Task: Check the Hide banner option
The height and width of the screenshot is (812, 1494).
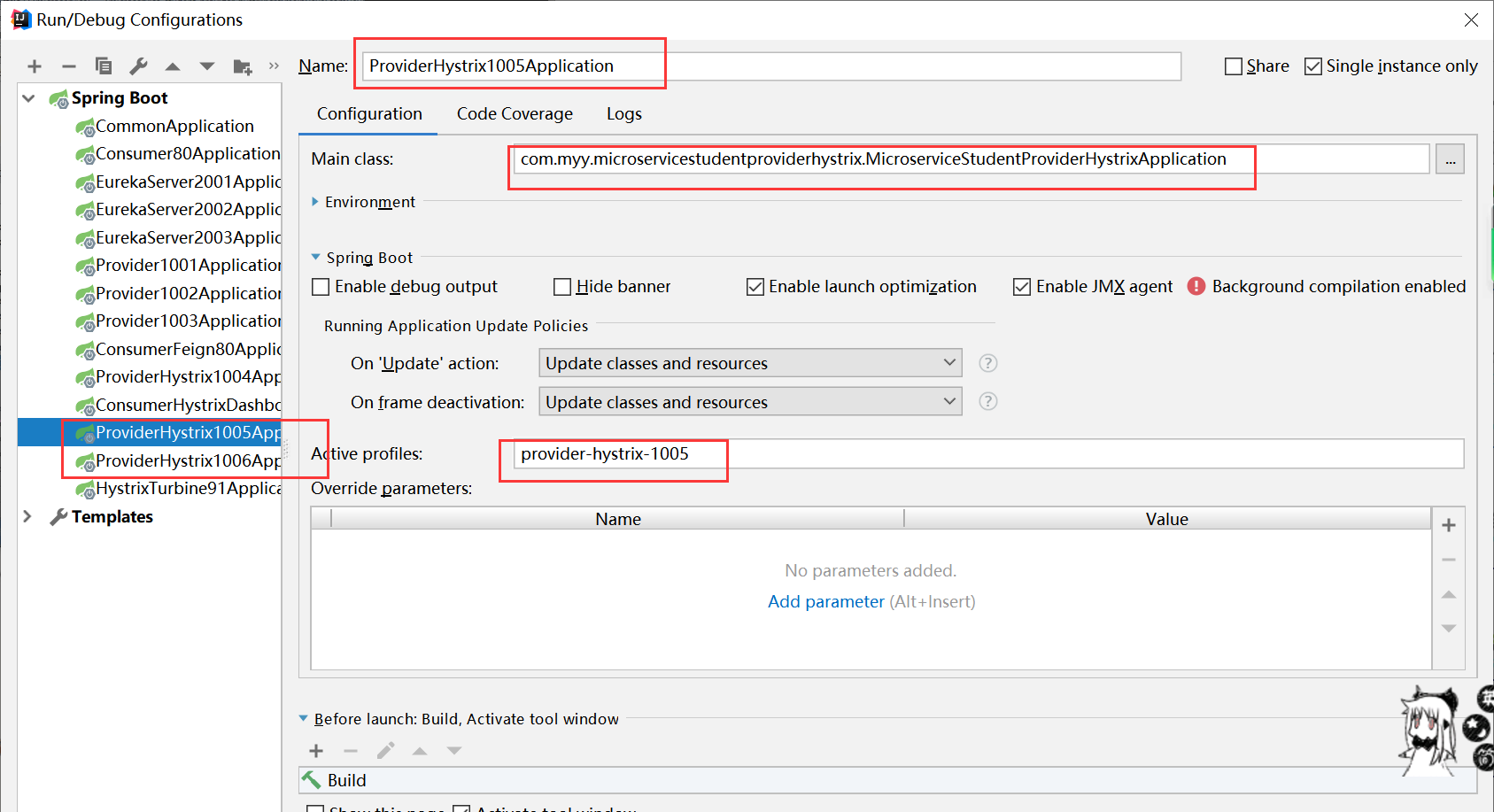Action: pos(562,287)
